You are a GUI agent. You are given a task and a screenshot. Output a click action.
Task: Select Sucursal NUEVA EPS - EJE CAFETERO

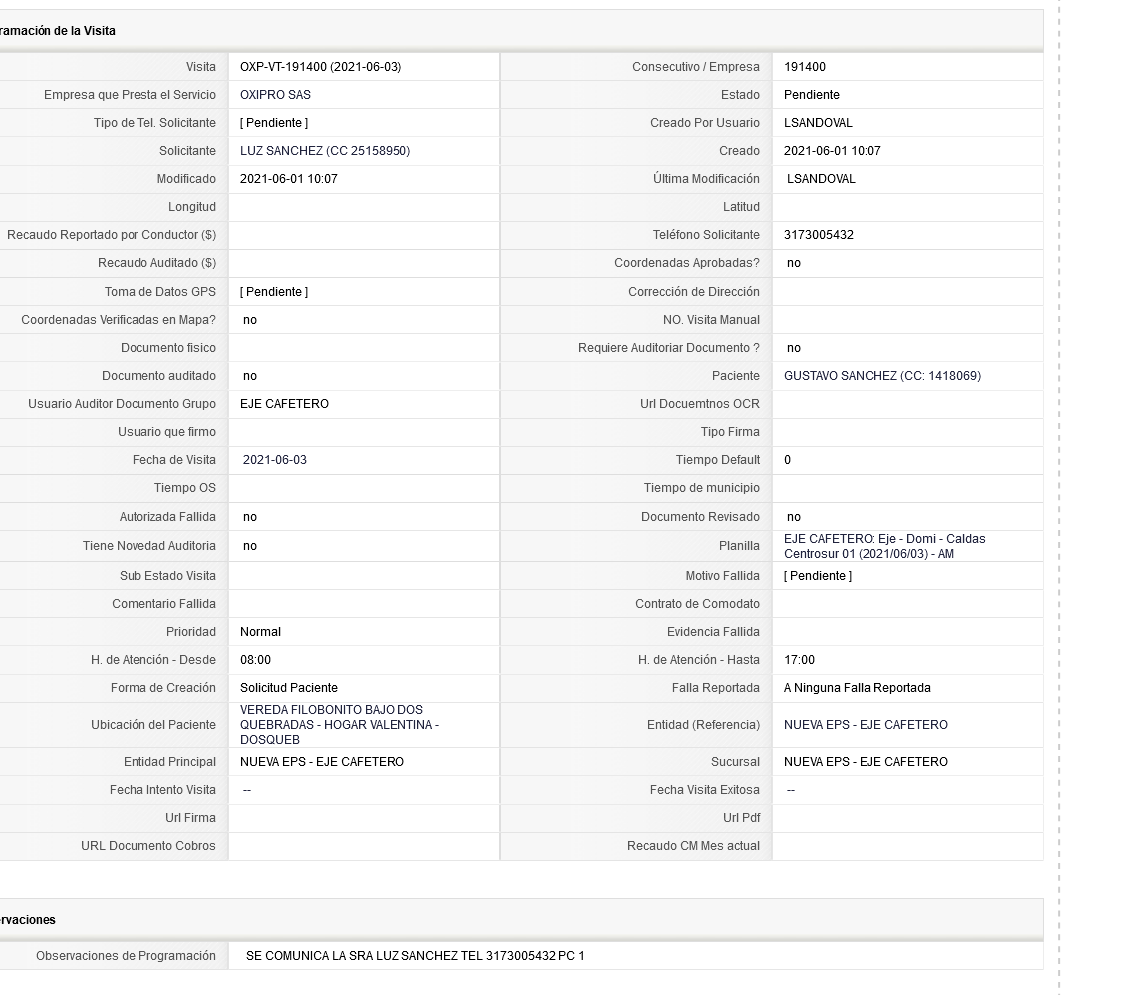[866, 762]
